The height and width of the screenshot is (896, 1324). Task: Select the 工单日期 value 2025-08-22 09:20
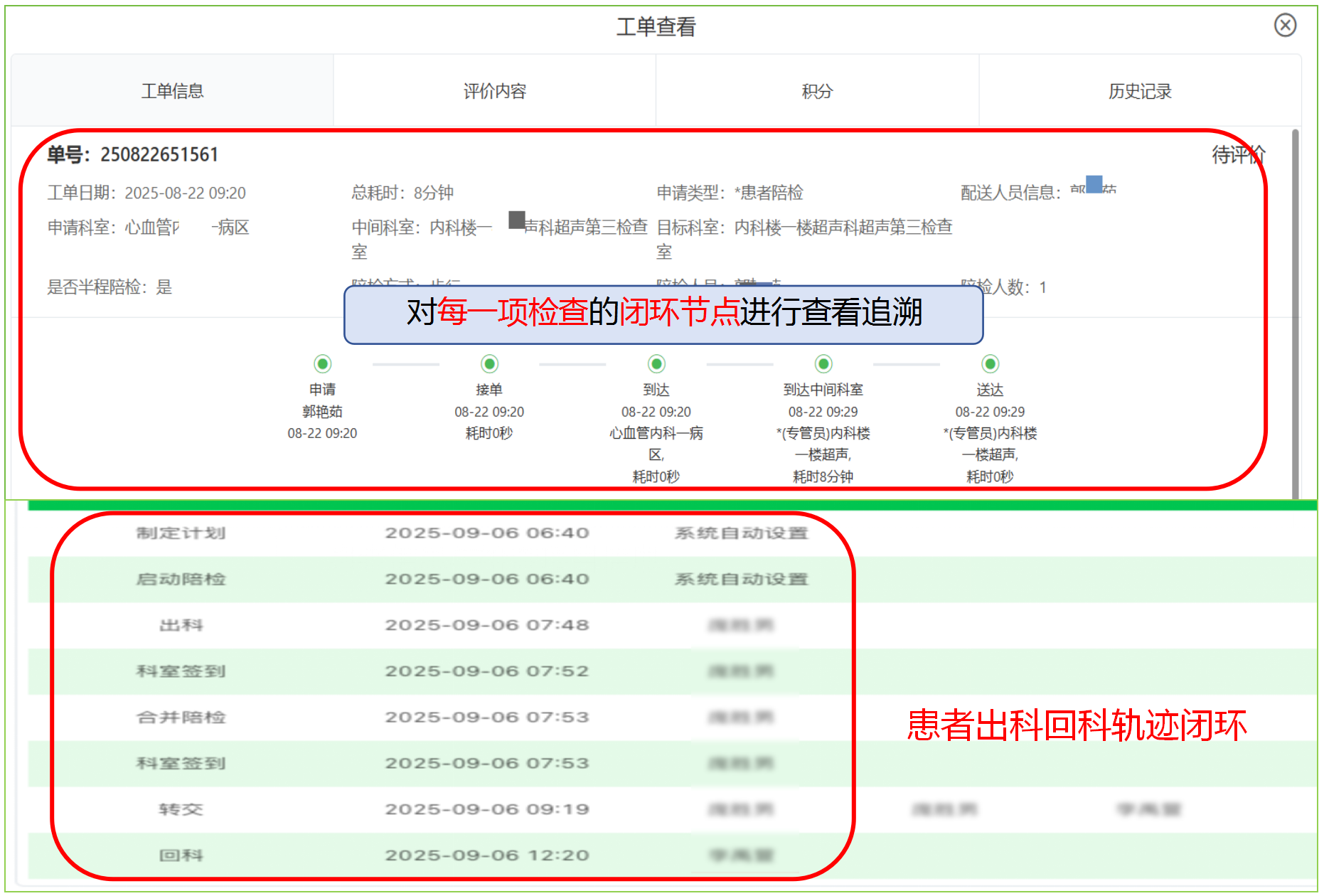[185, 193]
